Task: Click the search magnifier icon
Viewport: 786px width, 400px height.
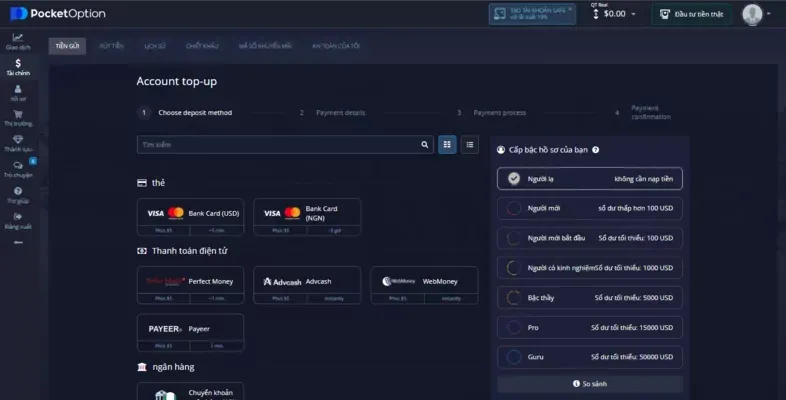Action: (425, 144)
